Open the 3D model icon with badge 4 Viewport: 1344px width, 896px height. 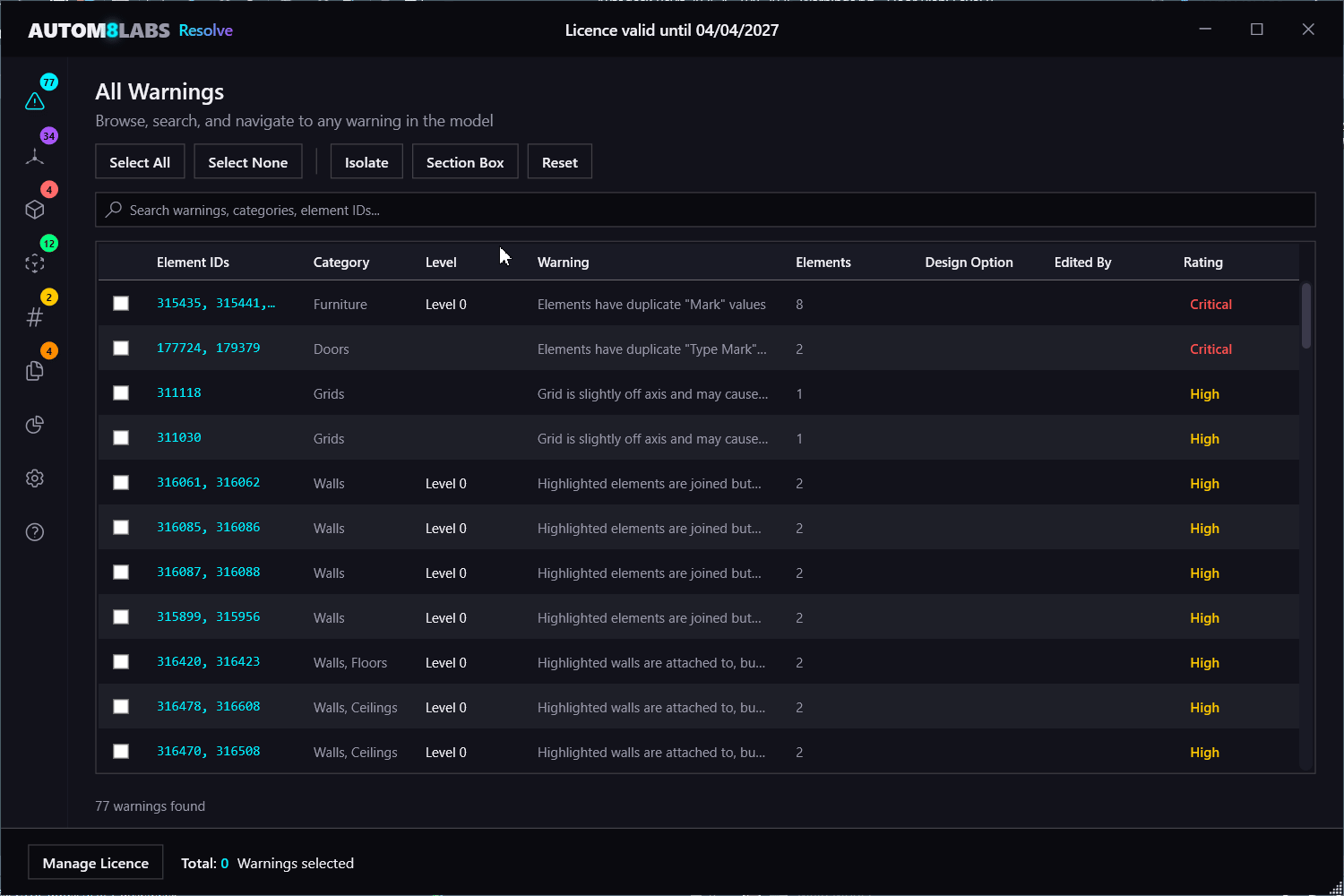pyautogui.click(x=34, y=209)
